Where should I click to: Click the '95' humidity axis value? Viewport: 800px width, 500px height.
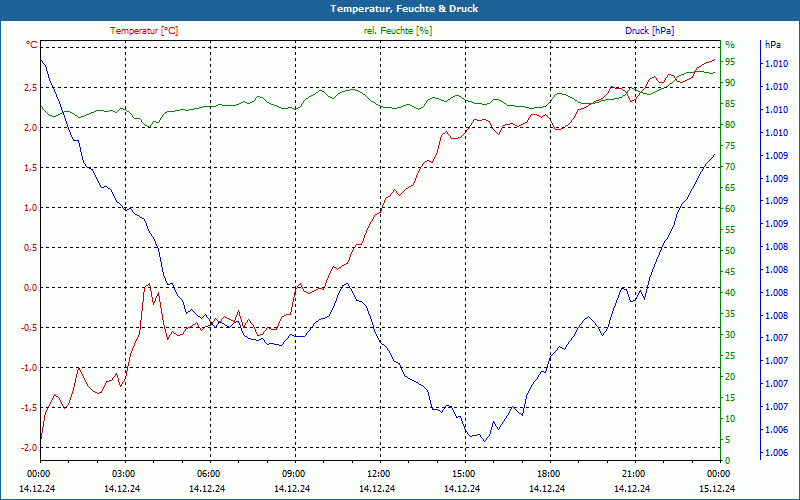[730, 62]
